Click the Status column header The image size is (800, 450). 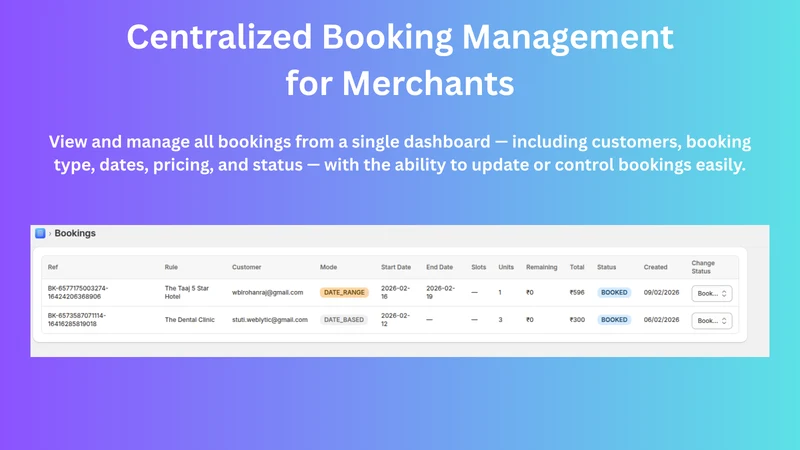tap(607, 267)
